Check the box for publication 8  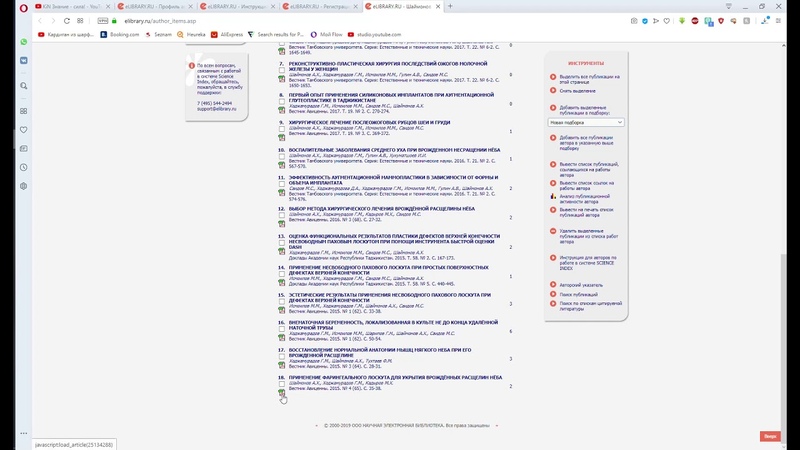[282, 101]
